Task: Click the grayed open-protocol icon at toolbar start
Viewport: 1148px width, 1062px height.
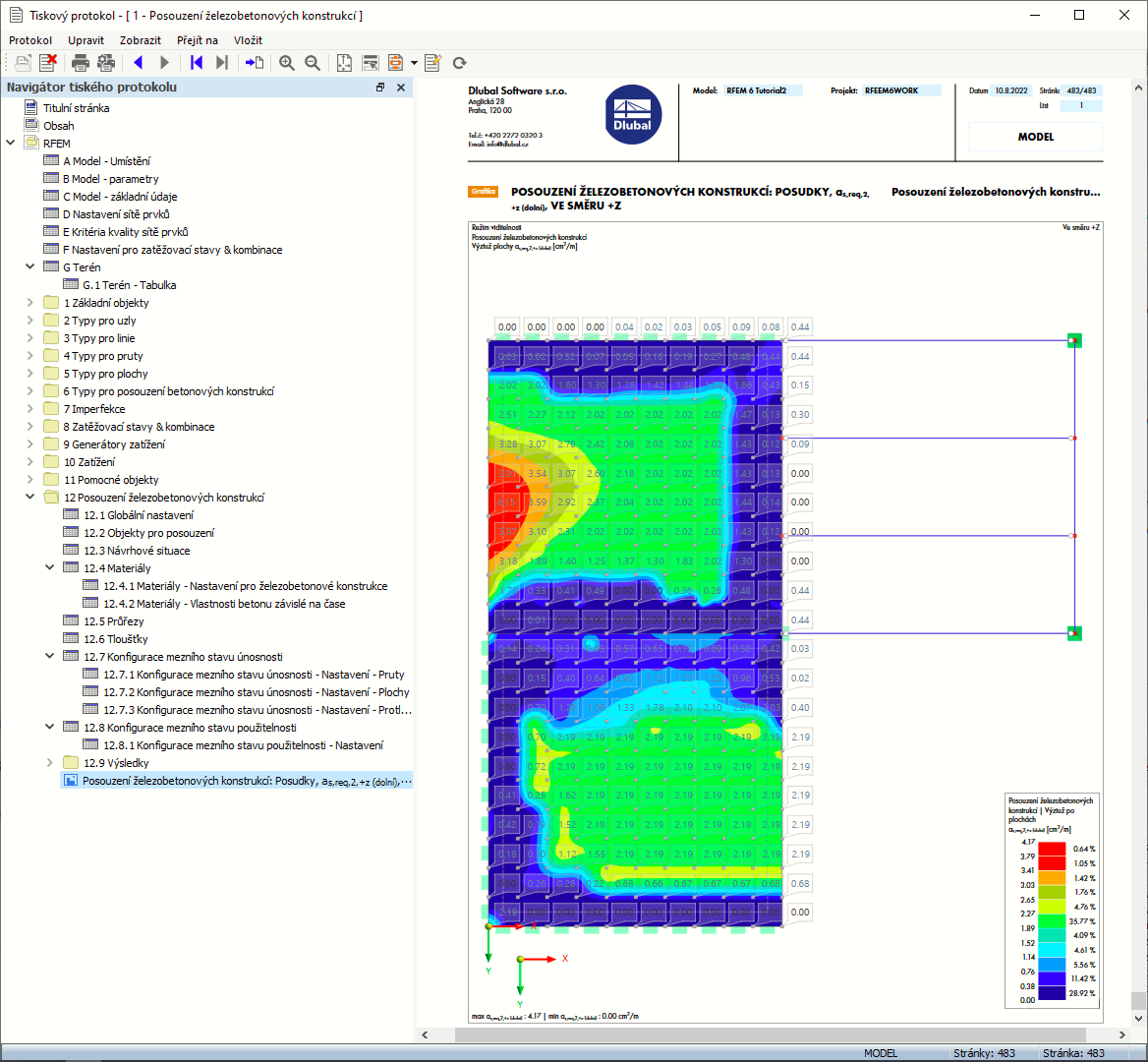Action: coord(23,63)
